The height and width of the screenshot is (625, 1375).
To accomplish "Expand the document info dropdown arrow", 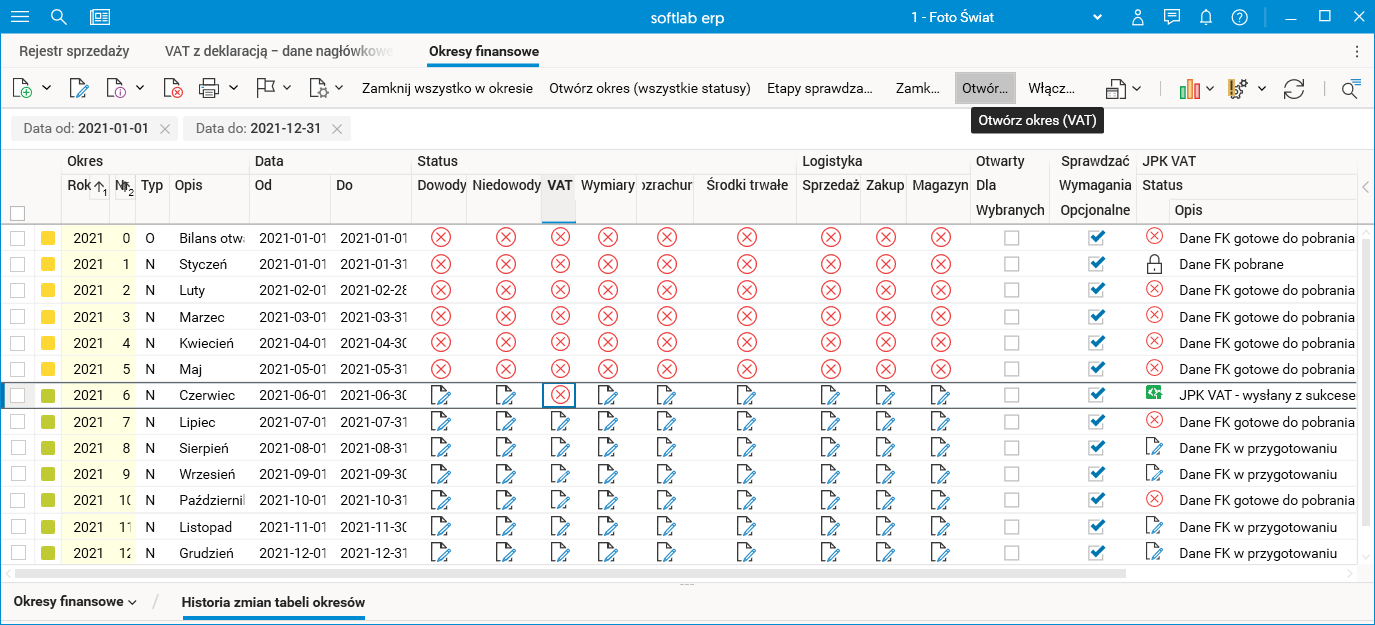I will tap(140, 88).
